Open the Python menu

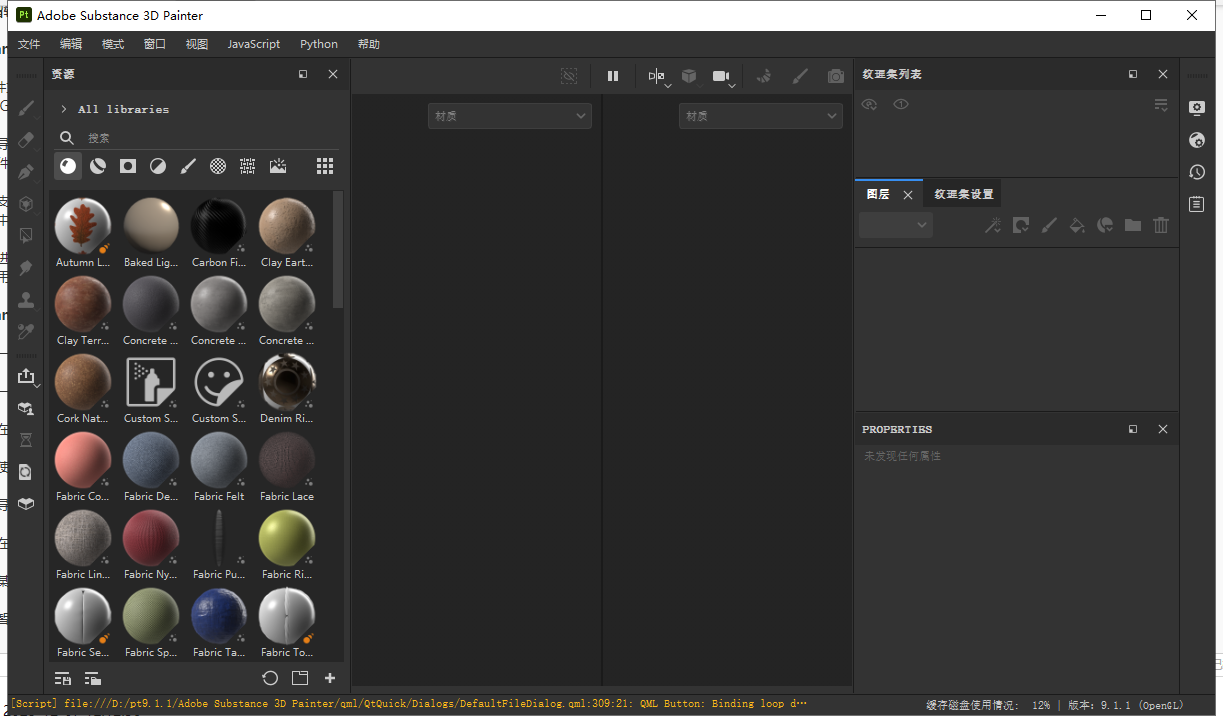click(x=319, y=44)
